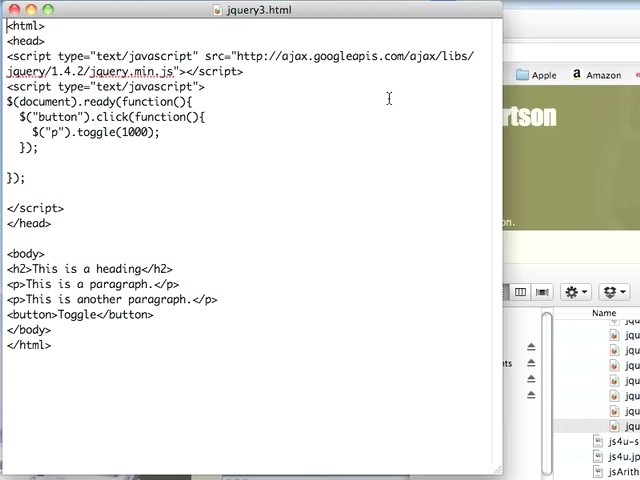Click the "$("button").click(function(){" line
The image size is (640, 480).
[x=112, y=117]
